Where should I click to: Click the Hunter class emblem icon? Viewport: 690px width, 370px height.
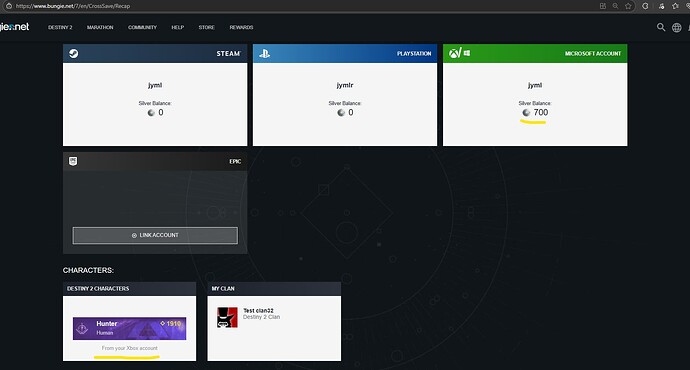click(82, 328)
